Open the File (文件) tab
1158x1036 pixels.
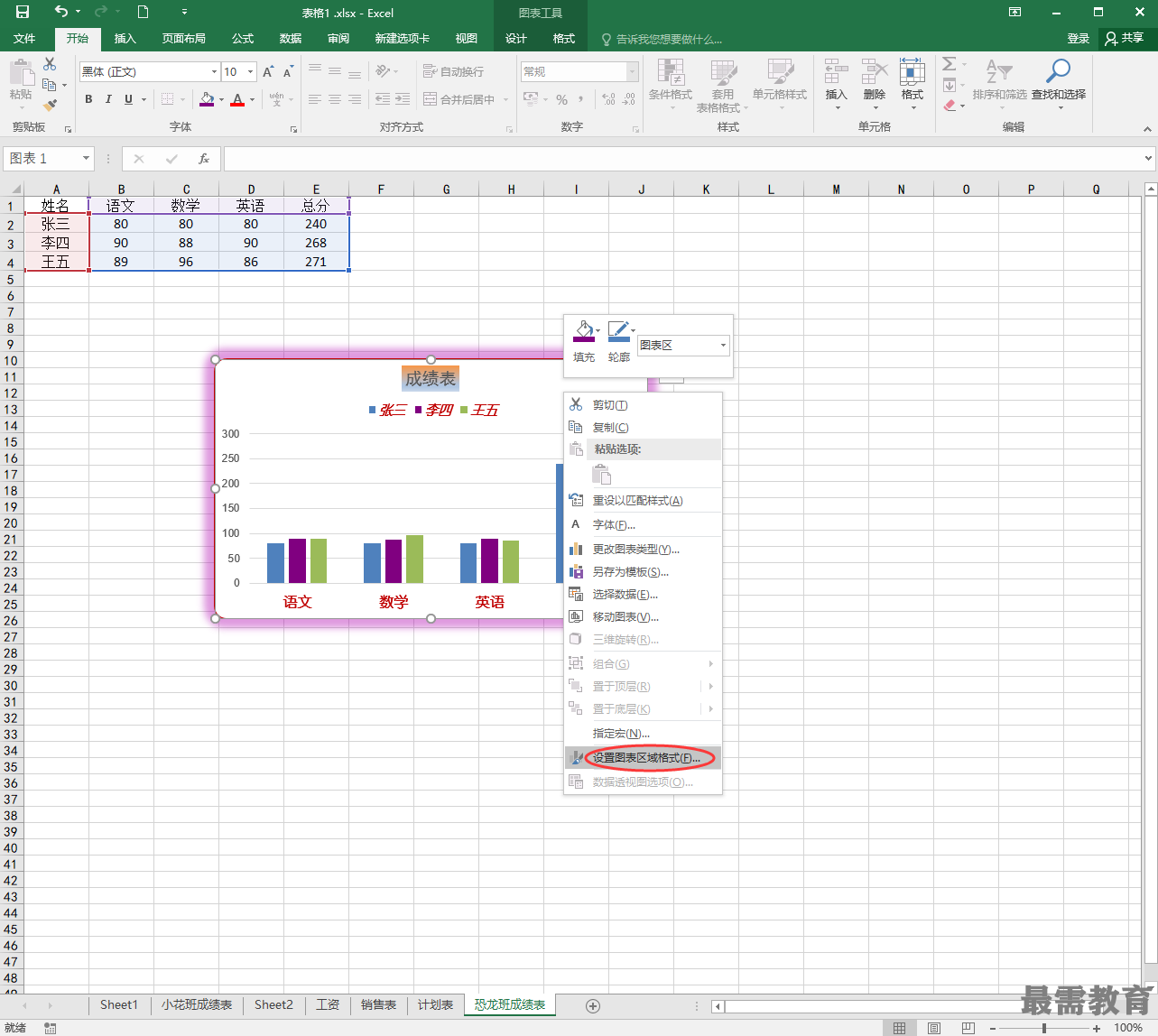point(24,38)
